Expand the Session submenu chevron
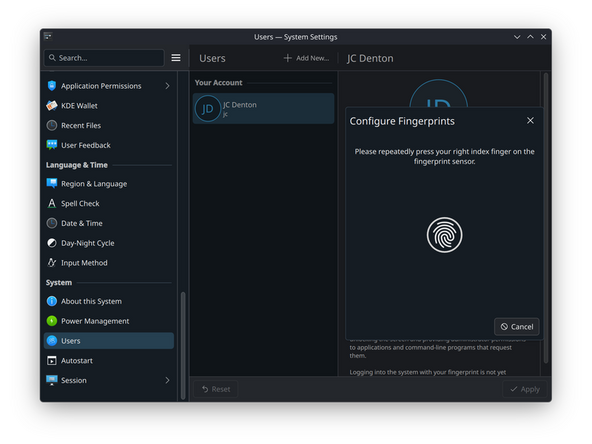 (167, 380)
